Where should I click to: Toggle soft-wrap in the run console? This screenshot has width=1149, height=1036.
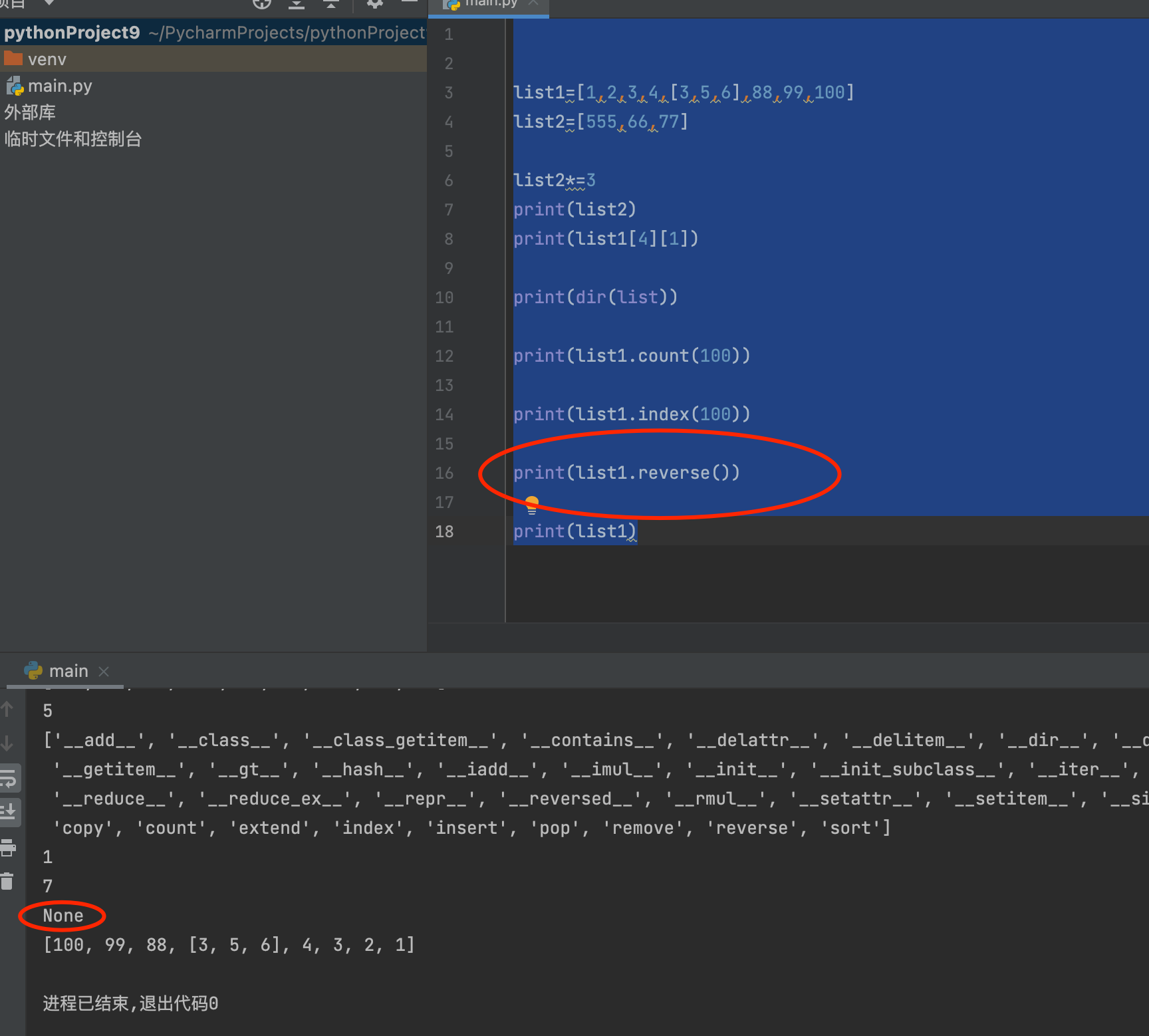tap(9, 778)
